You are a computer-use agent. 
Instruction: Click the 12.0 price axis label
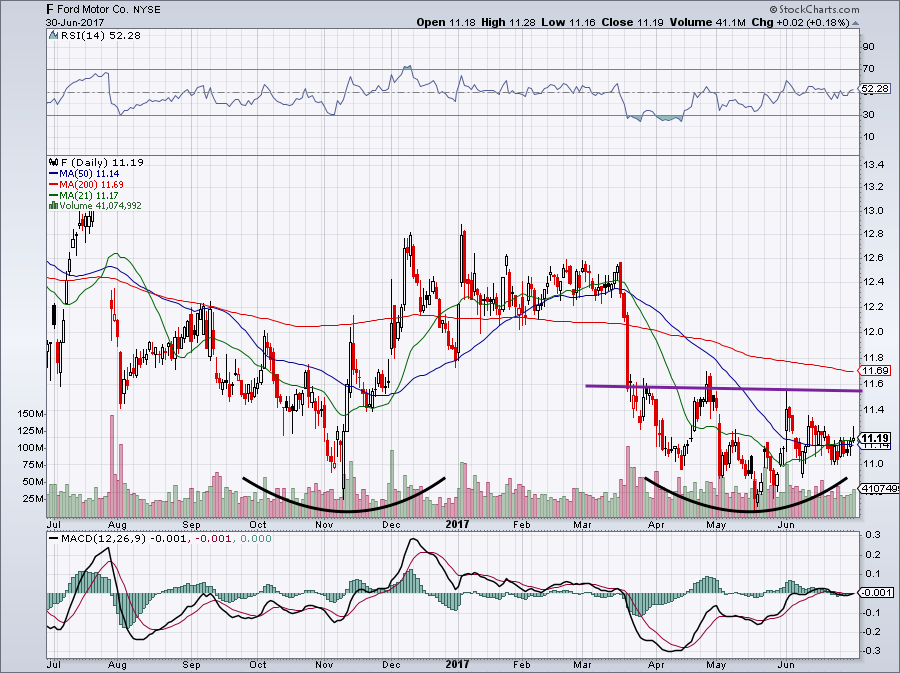click(x=872, y=332)
